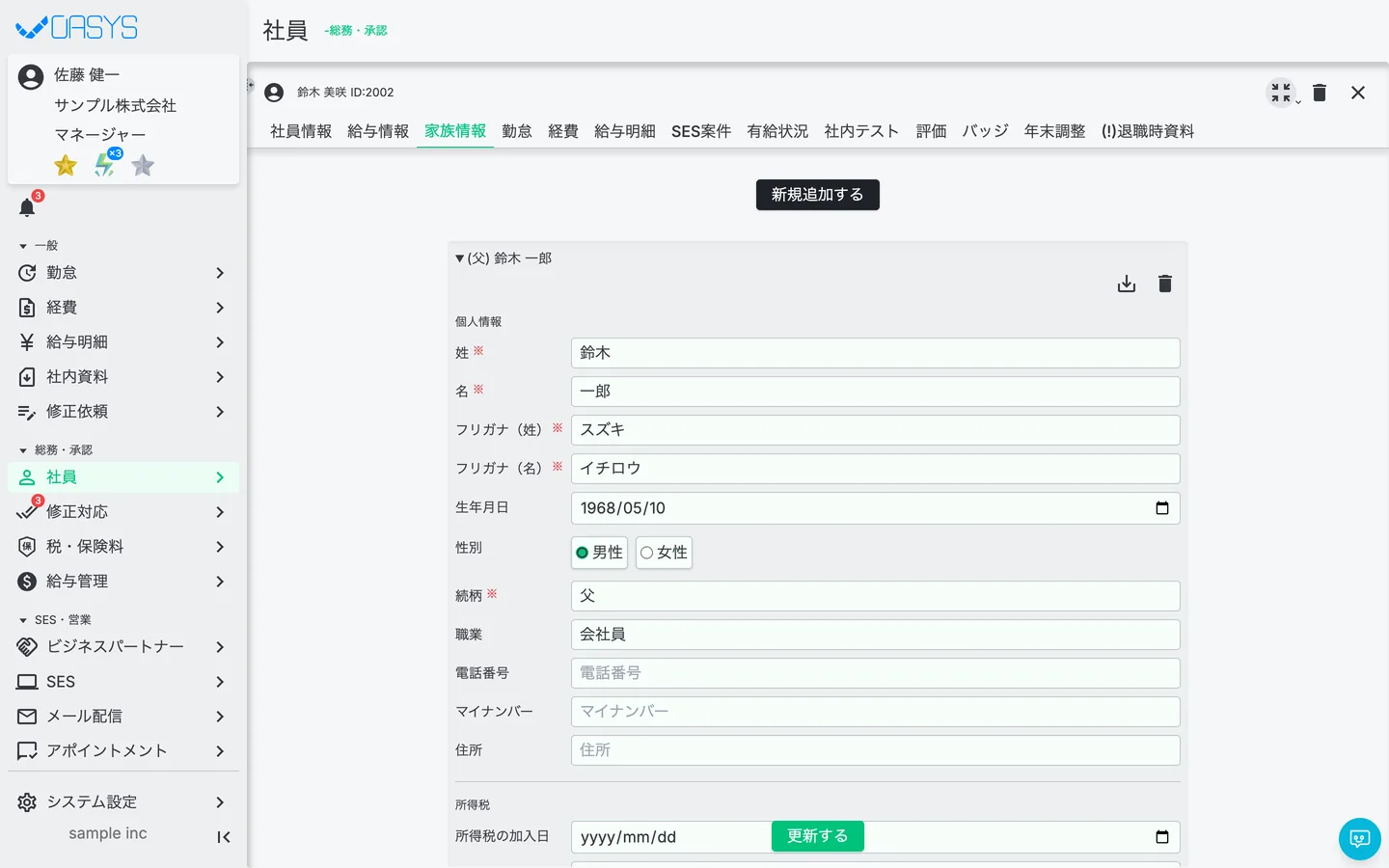Image resolution: width=1389 pixels, height=868 pixels.
Task: Open the 年末調整 tab
Action: pos(1054,131)
